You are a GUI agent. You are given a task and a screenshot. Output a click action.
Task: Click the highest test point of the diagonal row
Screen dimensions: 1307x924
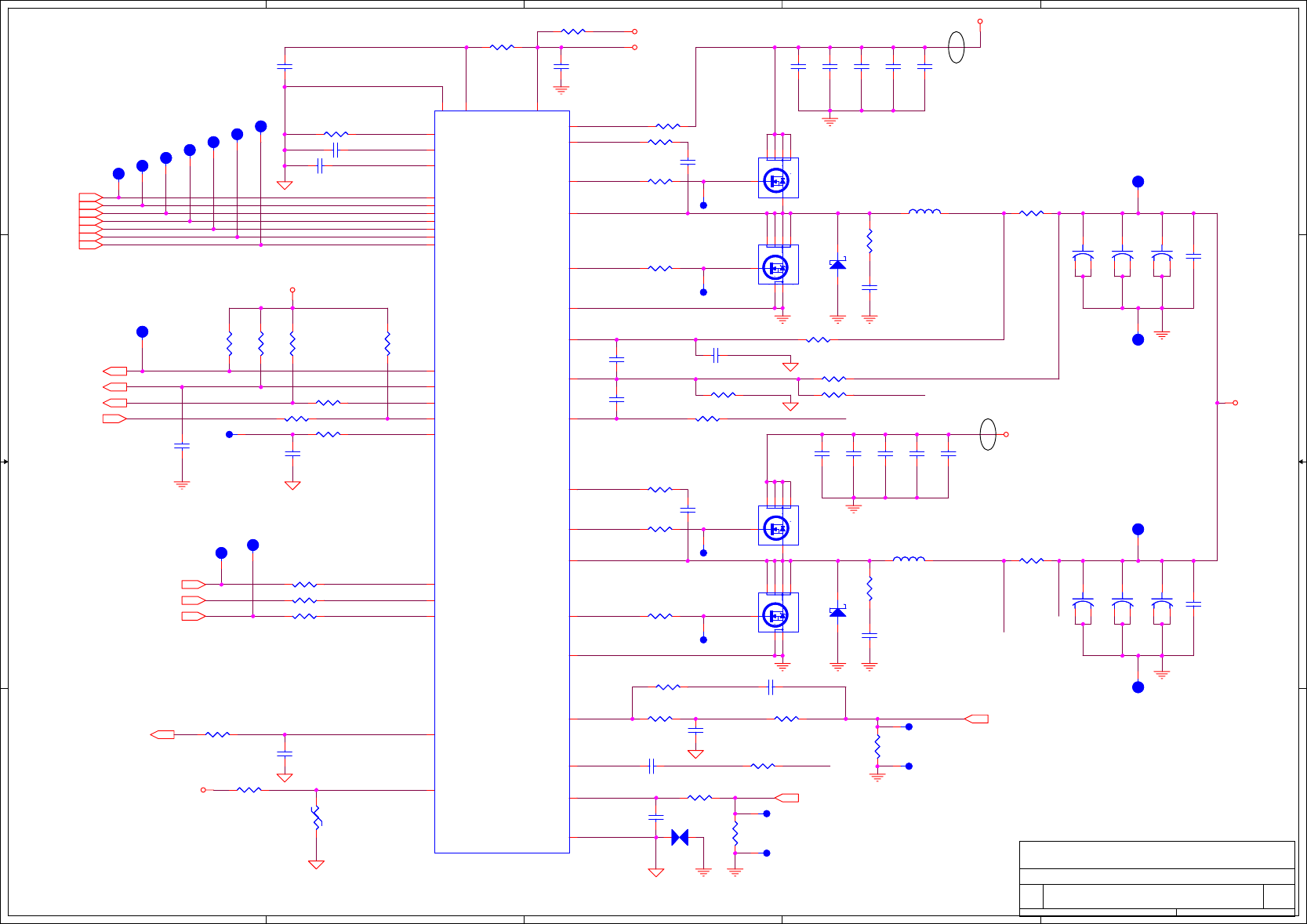click(261, 126)
